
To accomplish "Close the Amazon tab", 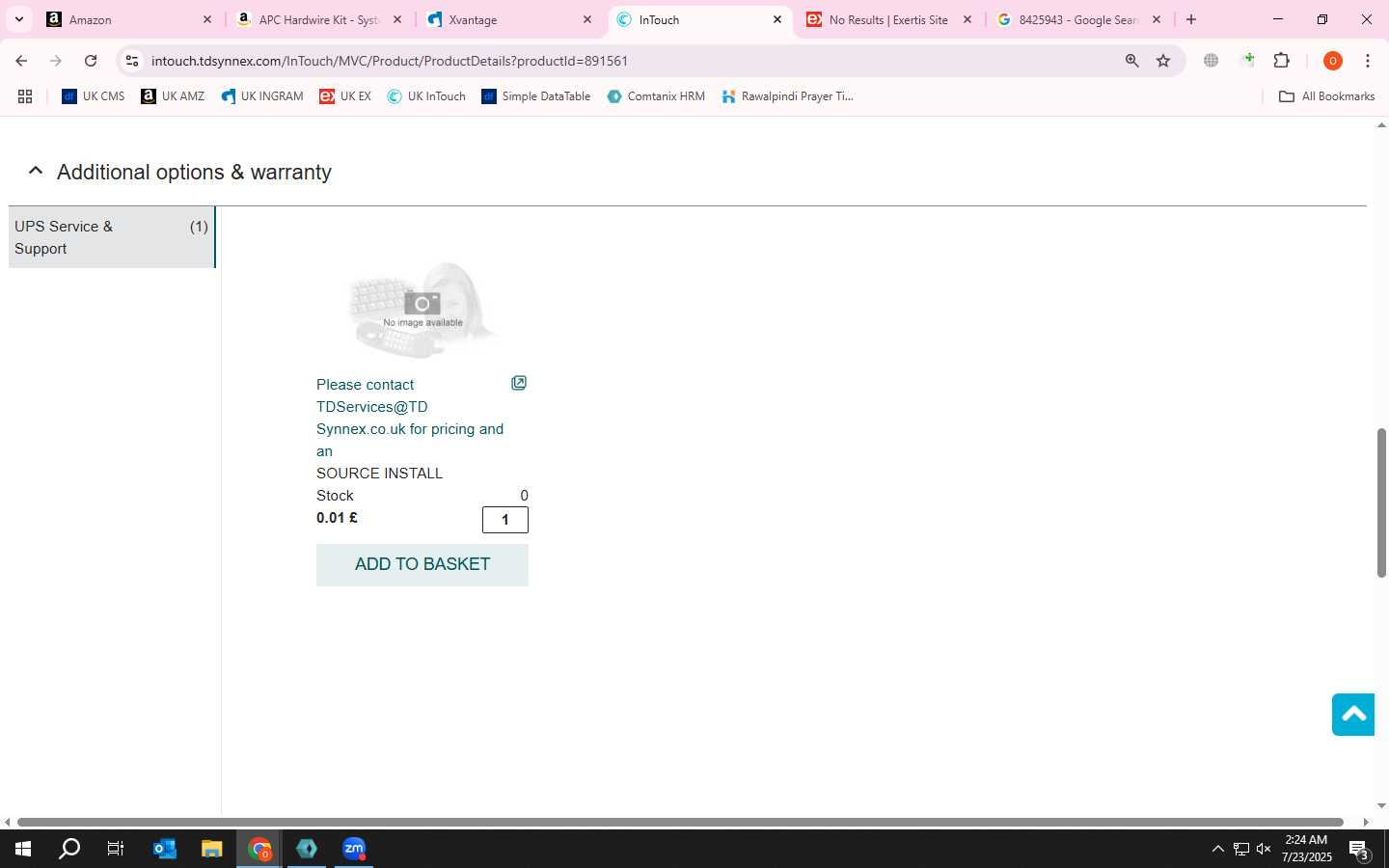I will click(x=206, y=19).
